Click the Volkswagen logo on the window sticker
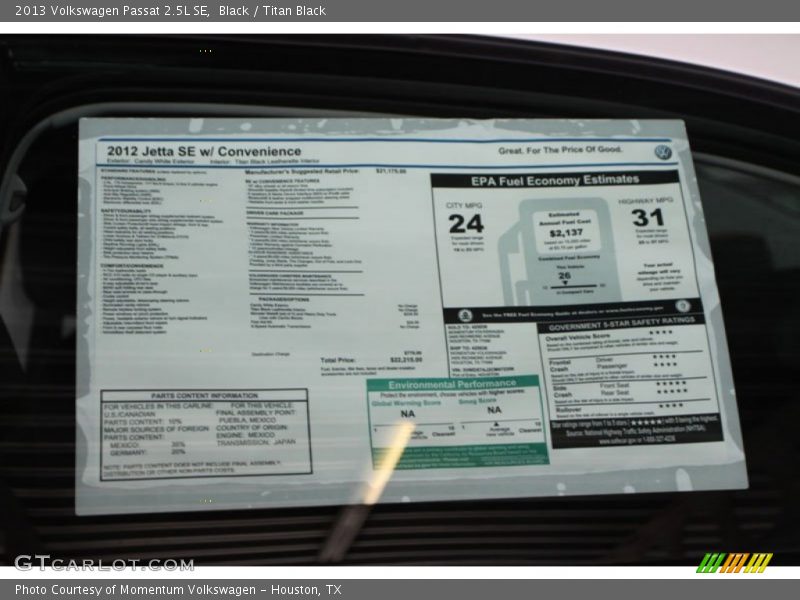 [x=663, y=152]
